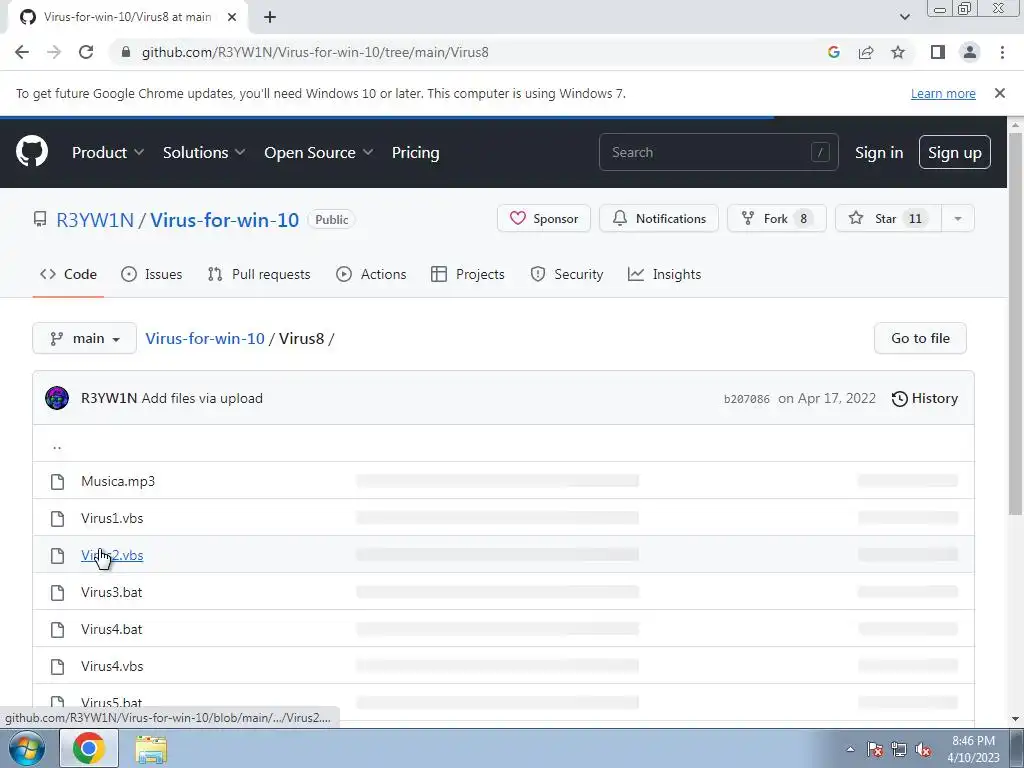Open the tab search chevron in Chrome
This screenshot has height=768, width=1024.
point(904,17)
